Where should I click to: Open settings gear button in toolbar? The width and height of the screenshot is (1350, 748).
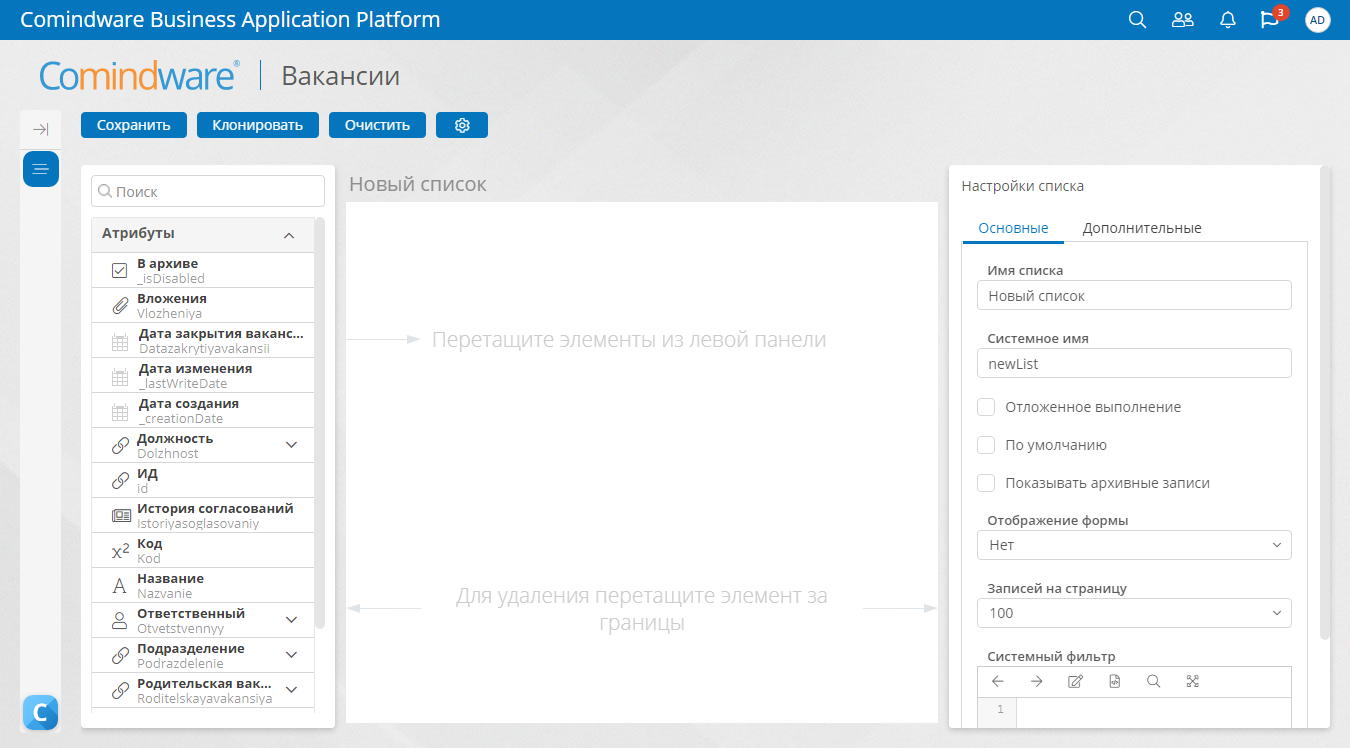pyautogui.click(x=462, y=125)
